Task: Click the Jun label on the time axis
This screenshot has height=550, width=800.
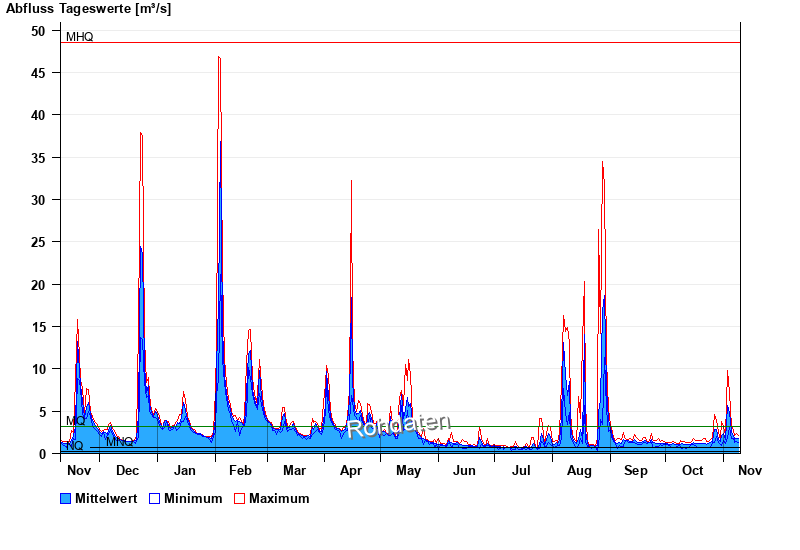Action: [465, 470]
